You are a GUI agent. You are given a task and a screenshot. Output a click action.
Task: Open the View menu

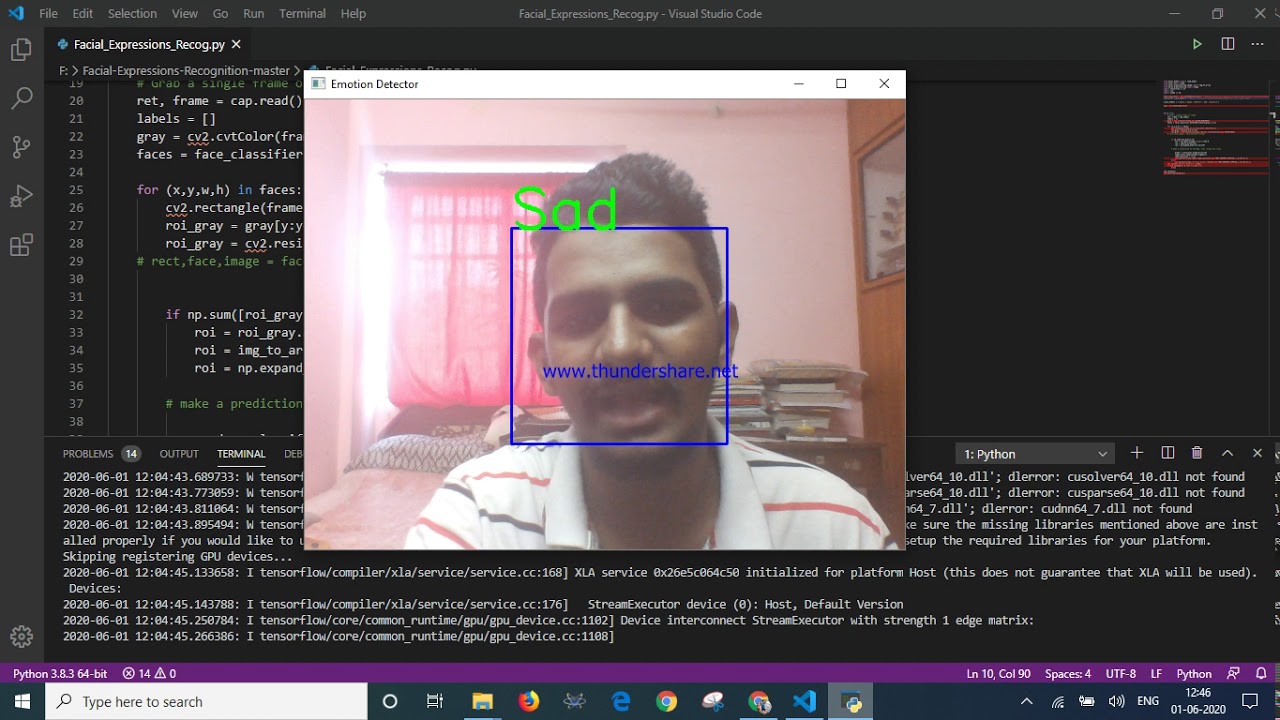[x=185, y=14]
